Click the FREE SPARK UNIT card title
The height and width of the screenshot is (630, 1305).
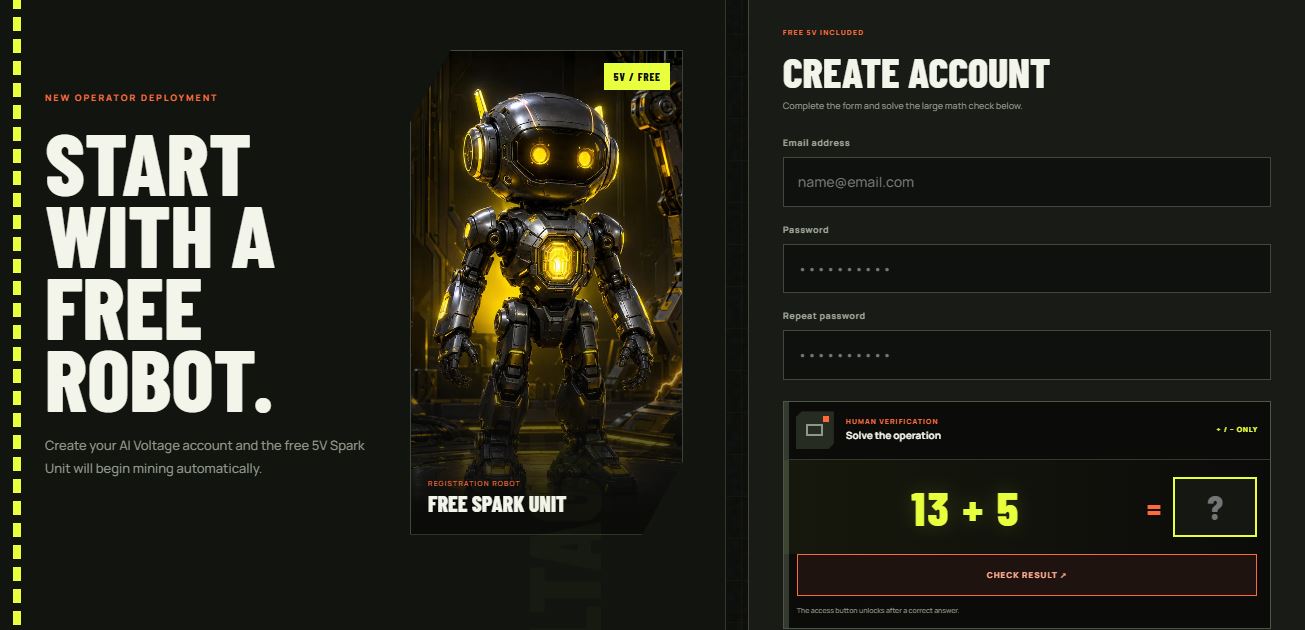[497, 504]
